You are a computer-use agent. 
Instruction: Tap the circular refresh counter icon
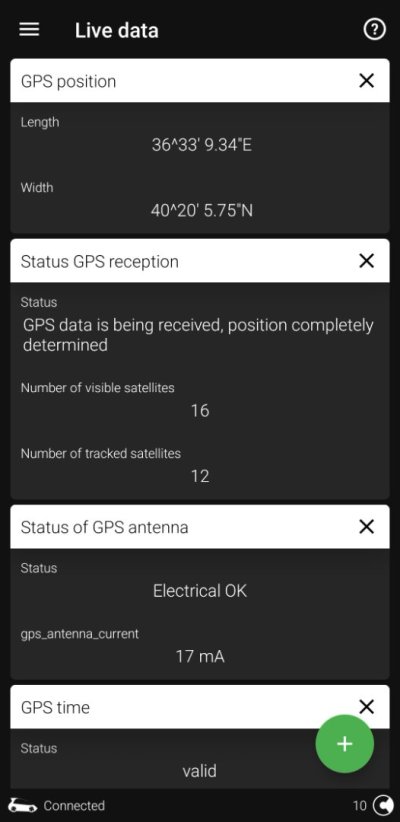click(x=383, y=805)
